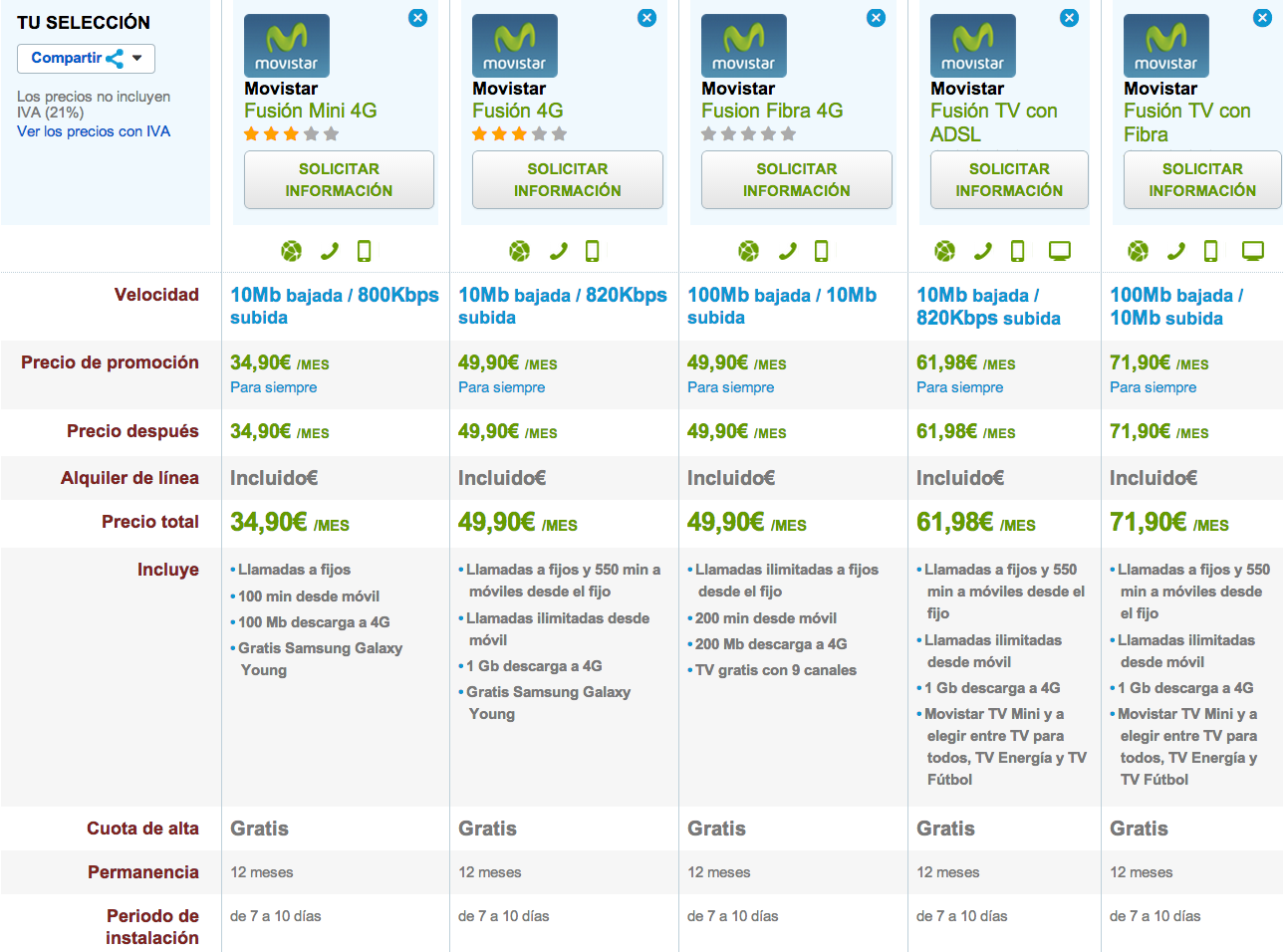
Task: Click star rating of Fusion Fibra 4G
Action: tap(749, 133)
